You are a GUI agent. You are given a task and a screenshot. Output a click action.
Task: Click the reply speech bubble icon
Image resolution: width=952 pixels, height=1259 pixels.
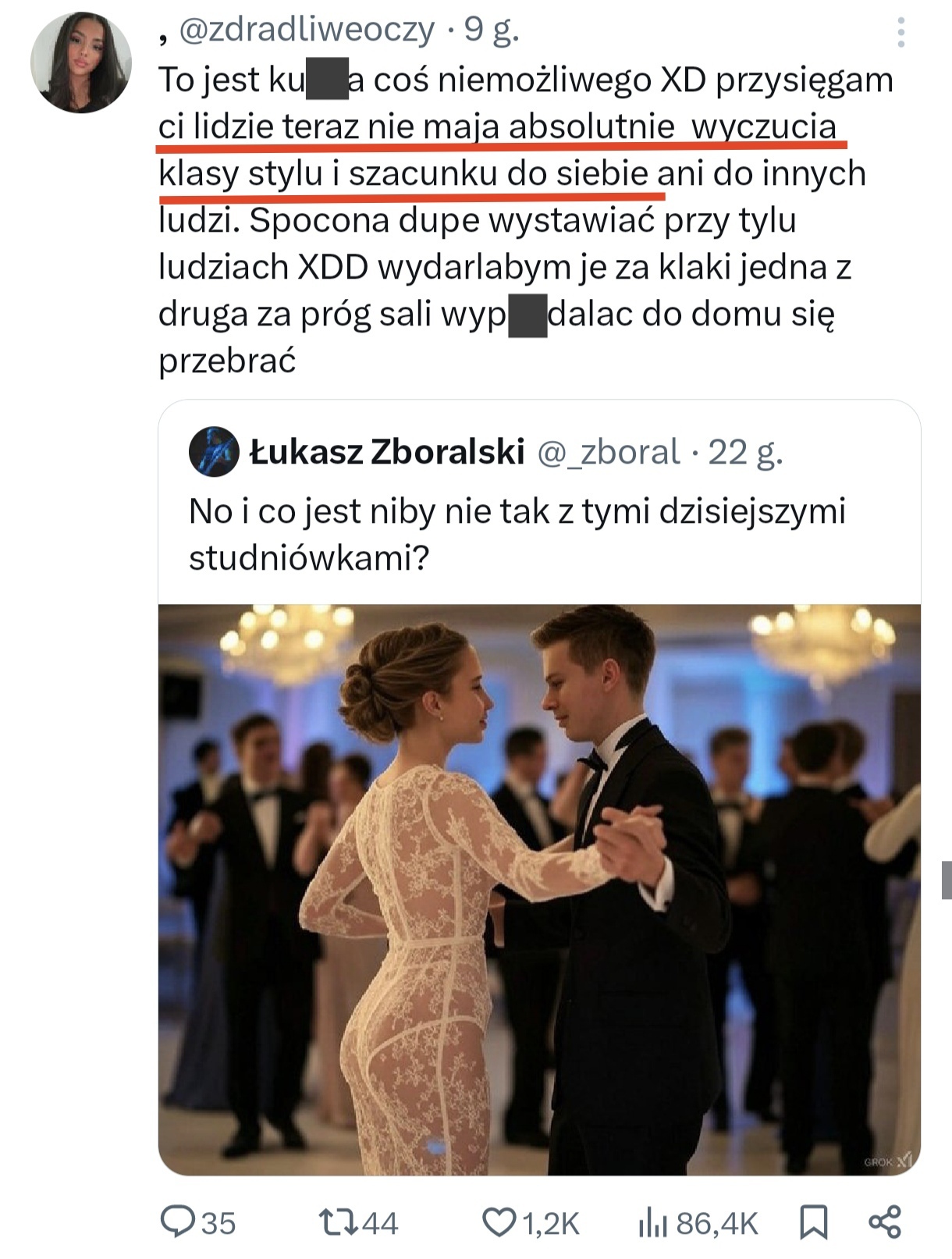(176, 1222)
